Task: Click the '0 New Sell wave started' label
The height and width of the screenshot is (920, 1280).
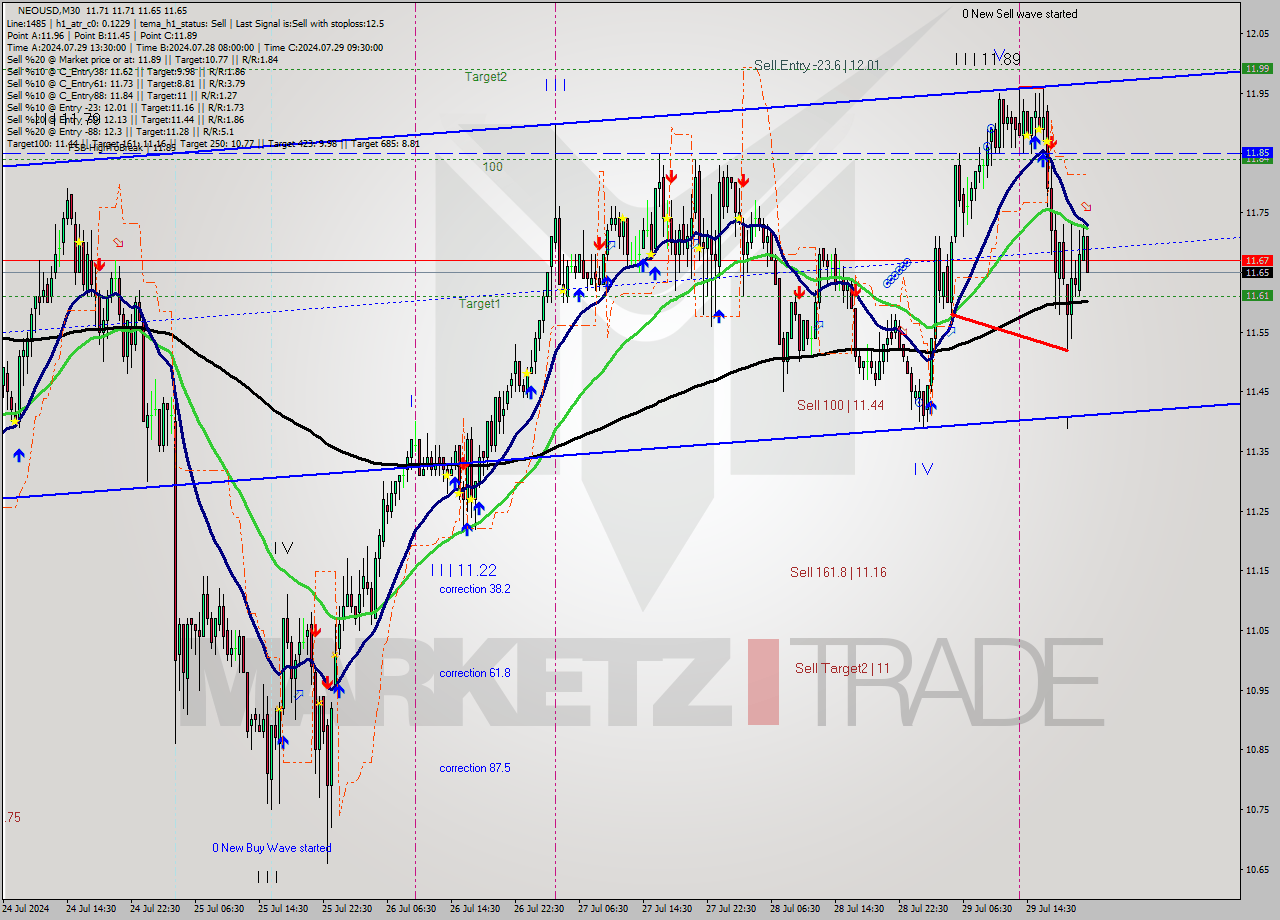Action: click(1020, 14)
